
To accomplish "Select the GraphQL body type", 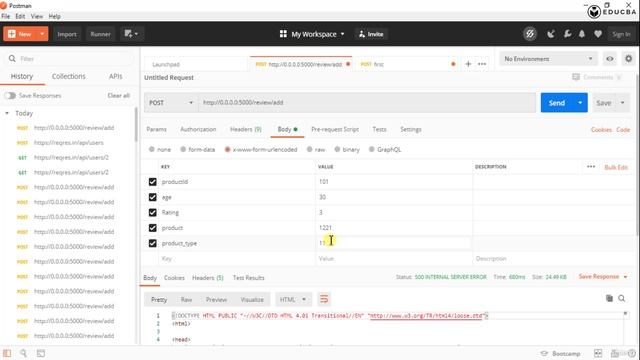I will point(371,149).
